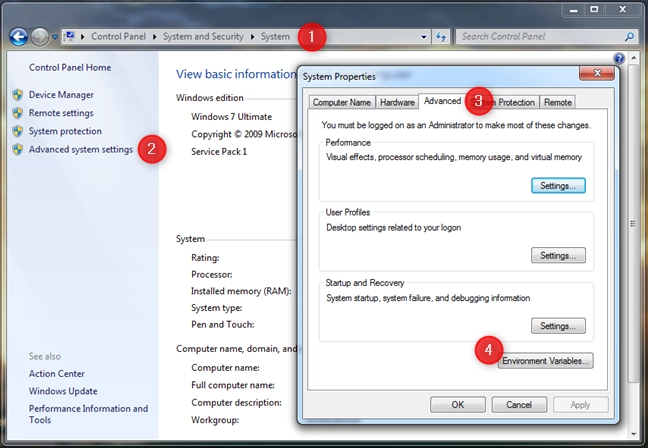Click the magnifier search icon
648x448 pixels.
point(629,37)
